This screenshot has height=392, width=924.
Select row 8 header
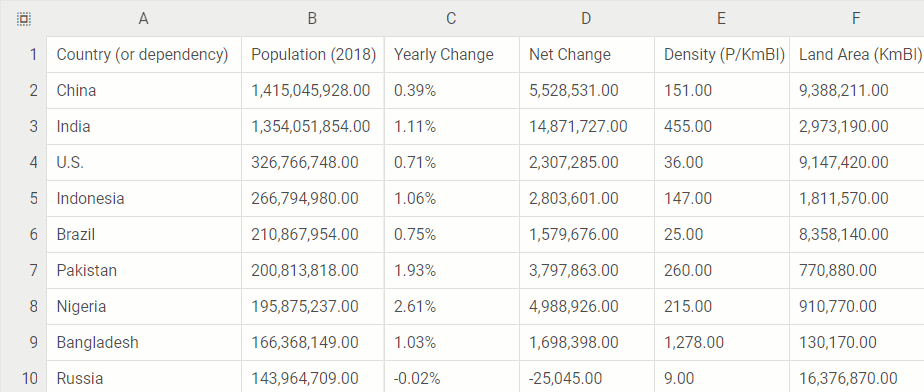[24, 307]
